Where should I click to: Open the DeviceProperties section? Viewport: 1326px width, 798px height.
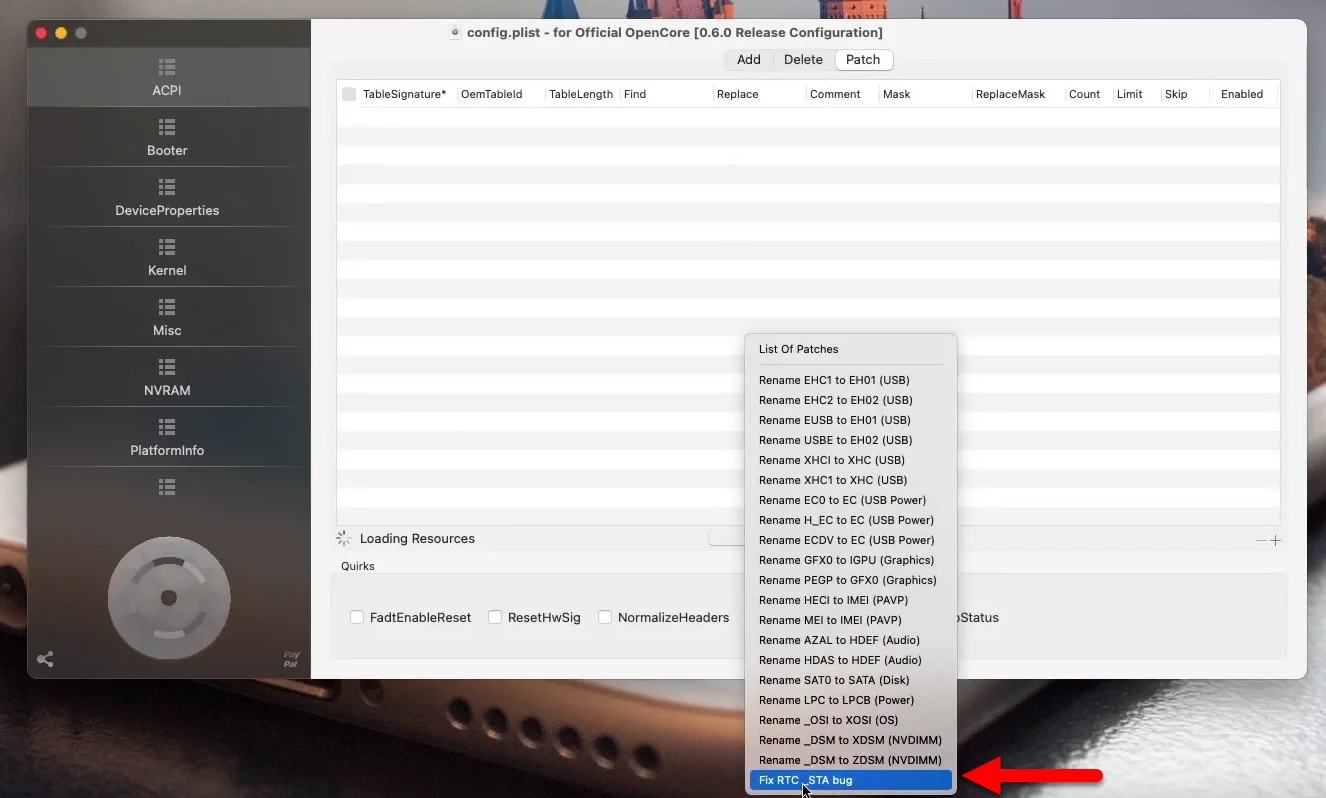pos(167,197)
